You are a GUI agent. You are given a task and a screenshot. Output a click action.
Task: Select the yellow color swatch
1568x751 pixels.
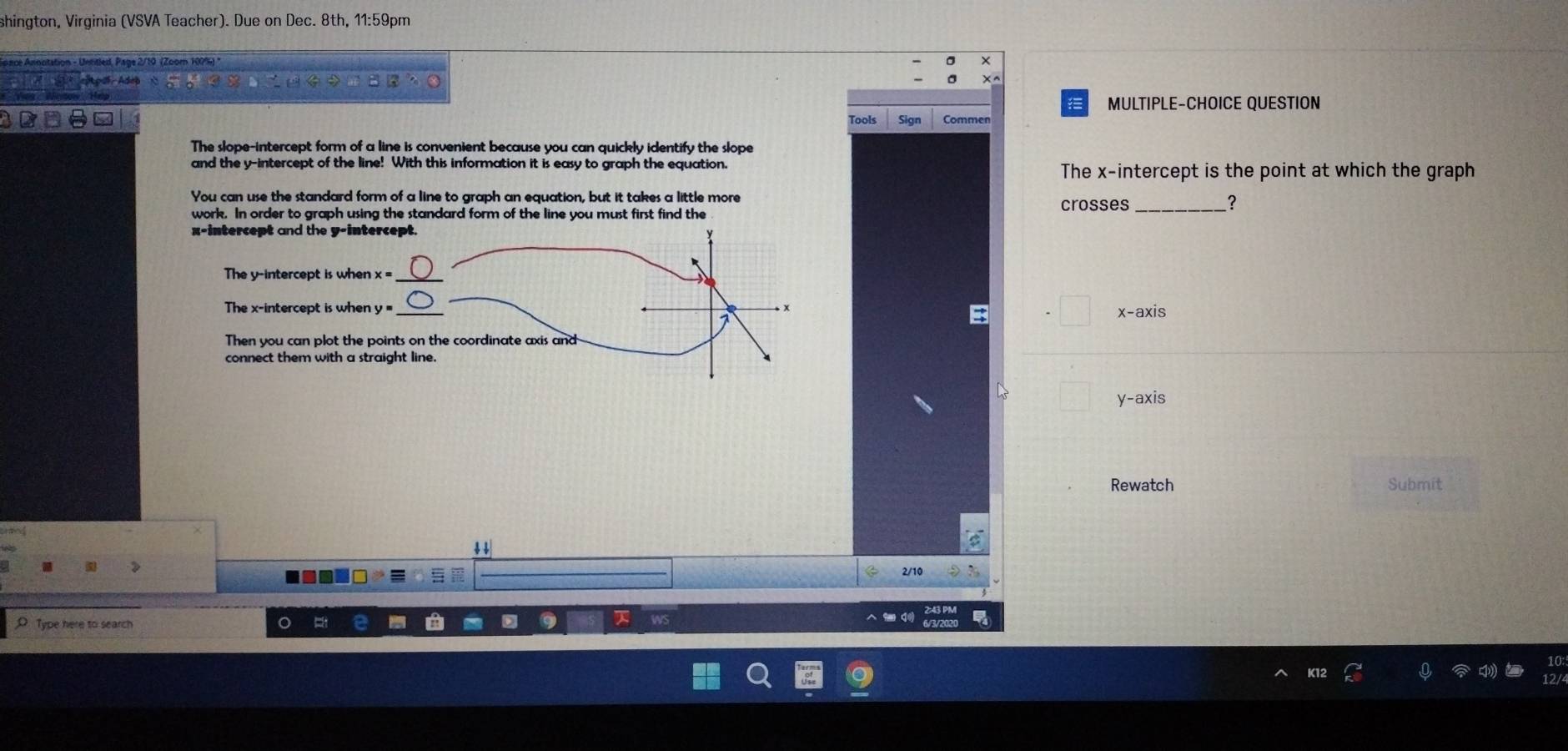359,576
